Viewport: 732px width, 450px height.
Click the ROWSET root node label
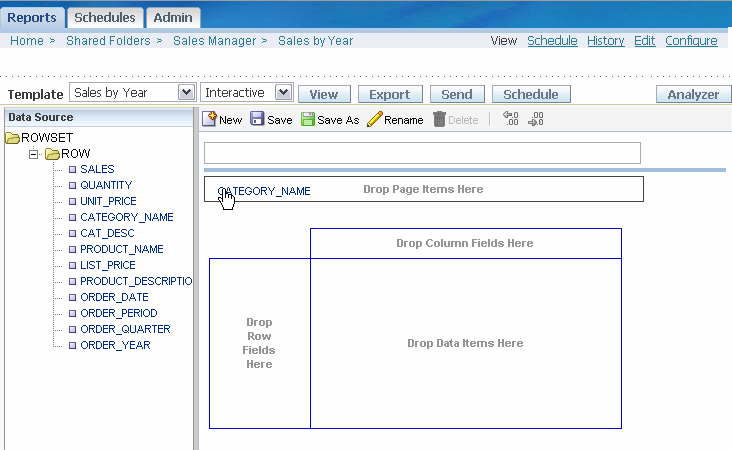(x=47, y=138)
